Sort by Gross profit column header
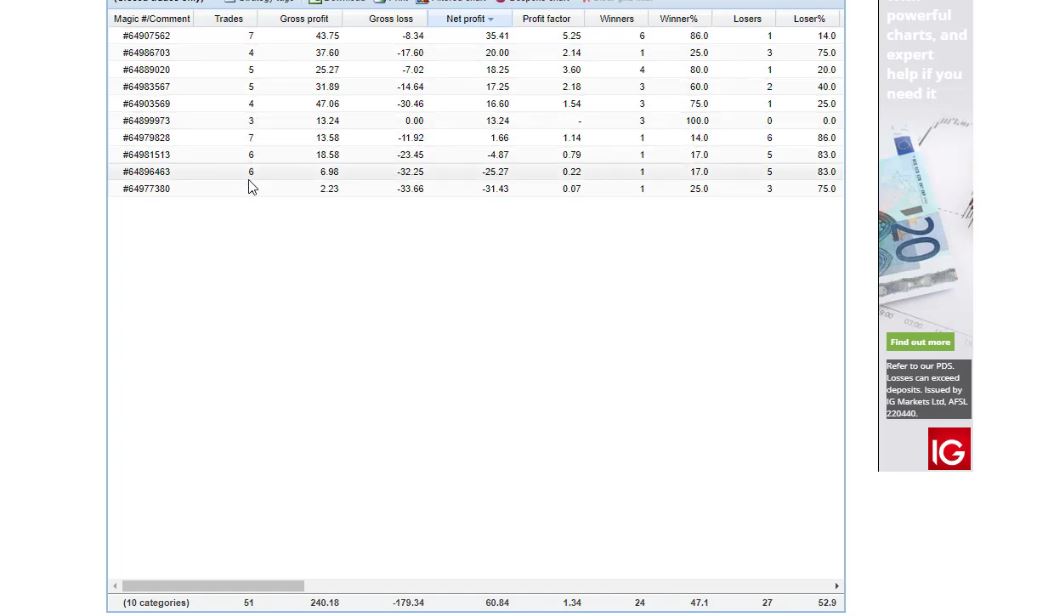 (304, 19)
